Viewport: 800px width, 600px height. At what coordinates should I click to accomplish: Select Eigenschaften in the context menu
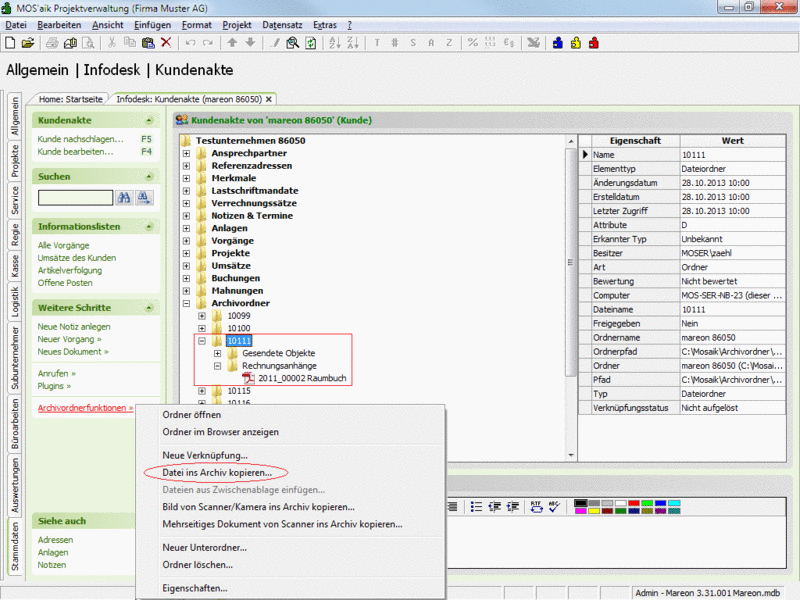coord(194,588)
